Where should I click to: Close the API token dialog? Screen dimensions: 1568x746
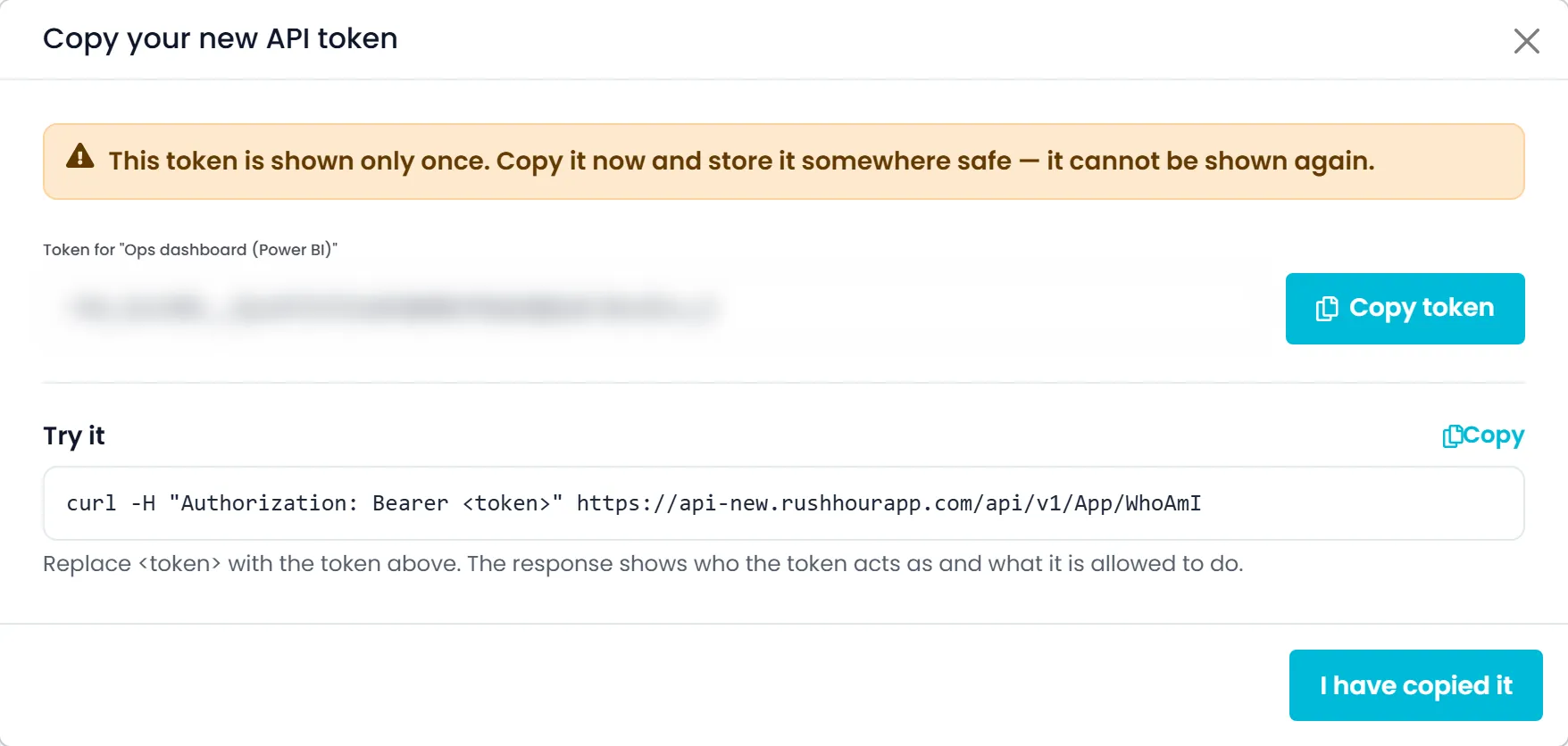pyautogui.click(x=1526, y=40)
